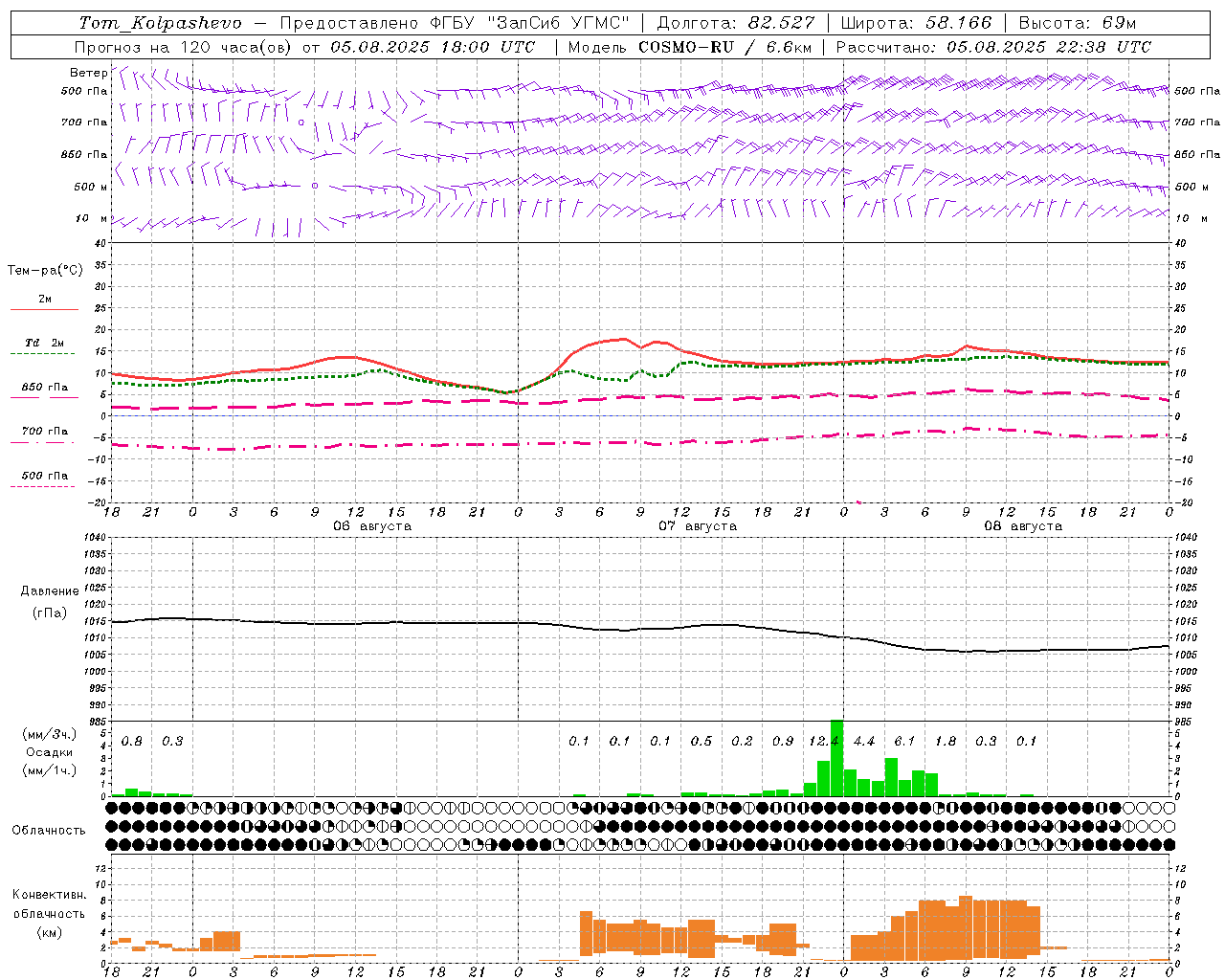Click the precipitation value 0.8
The height and width of the screenshot is (980, 1225).
(132, 742)
